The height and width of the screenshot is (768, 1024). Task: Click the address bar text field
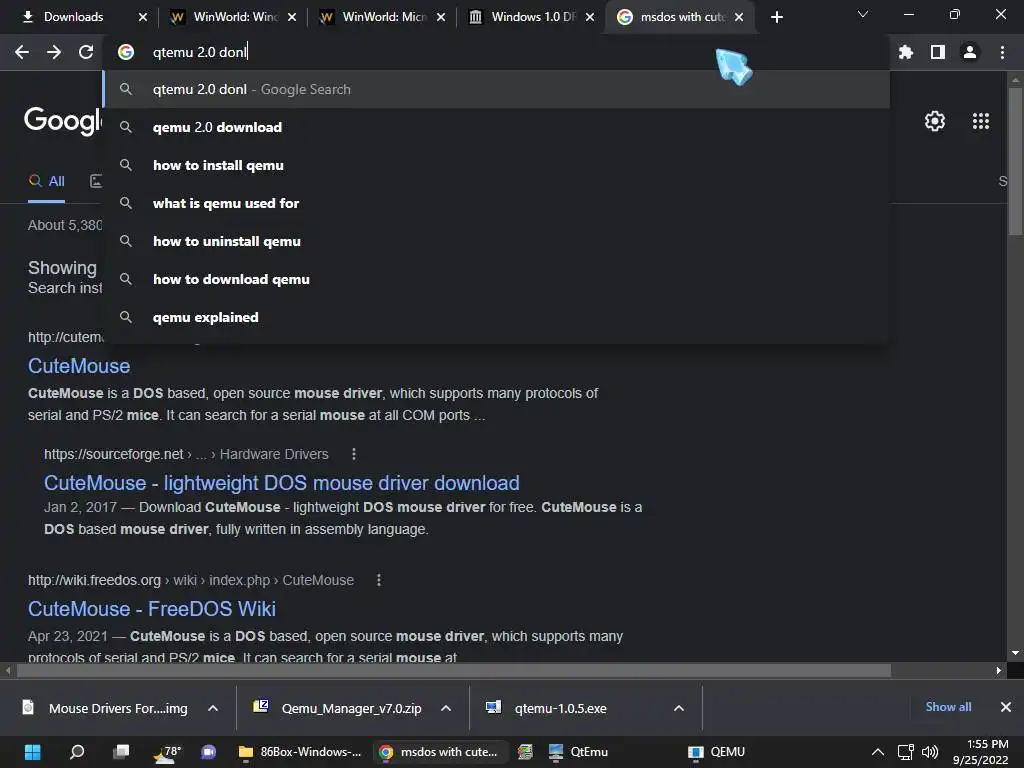496,52
